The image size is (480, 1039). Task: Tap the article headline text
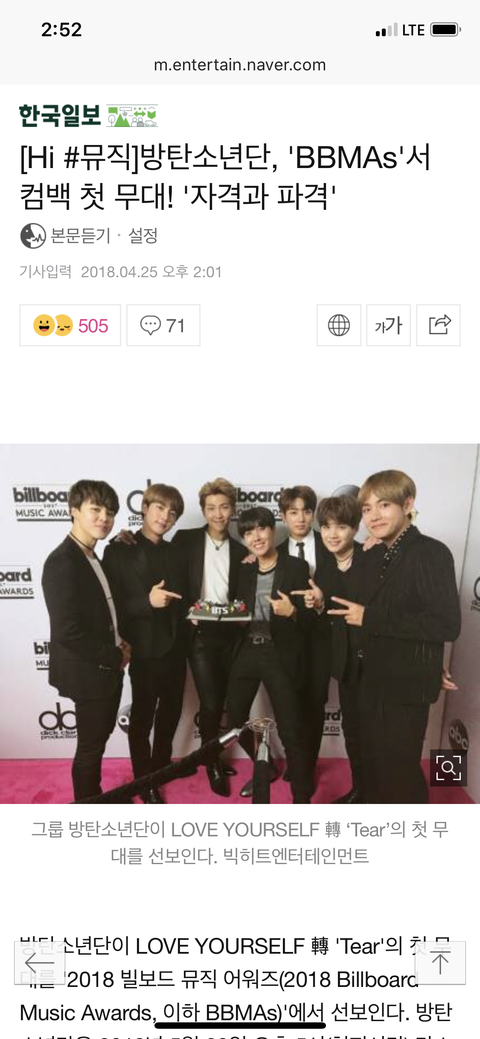225,178
